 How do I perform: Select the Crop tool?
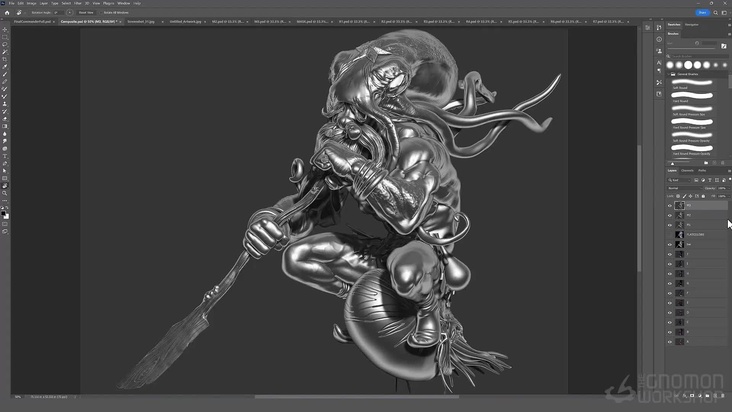click(5, 59)
